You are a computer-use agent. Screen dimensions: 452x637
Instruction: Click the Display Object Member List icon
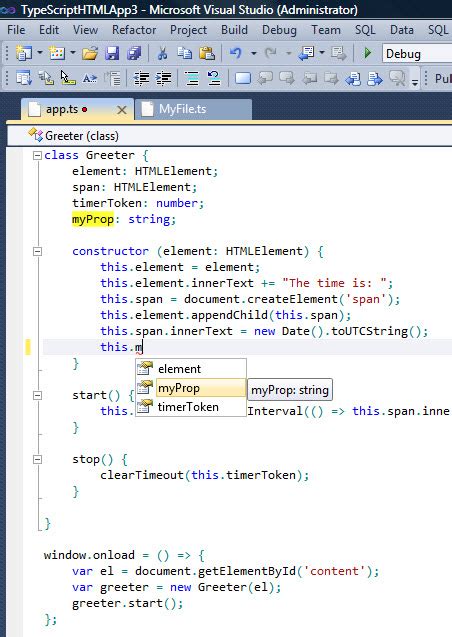click(24, 78)
